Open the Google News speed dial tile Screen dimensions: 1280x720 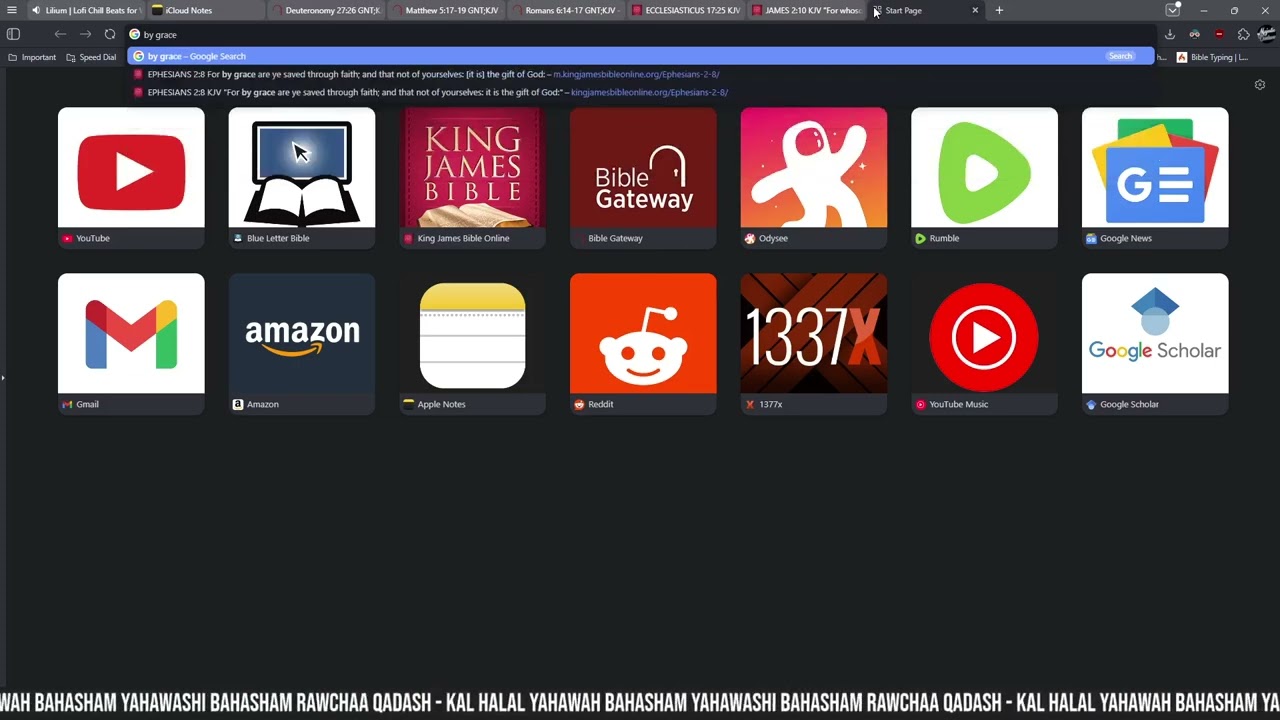point(1155,178)
